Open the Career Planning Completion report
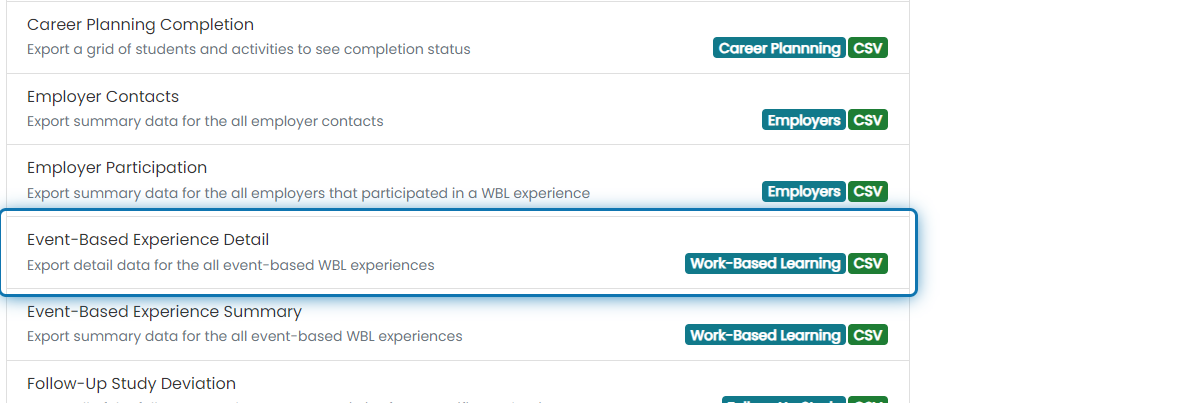This screenshot has width=1184, height=403. coord(458,37)
